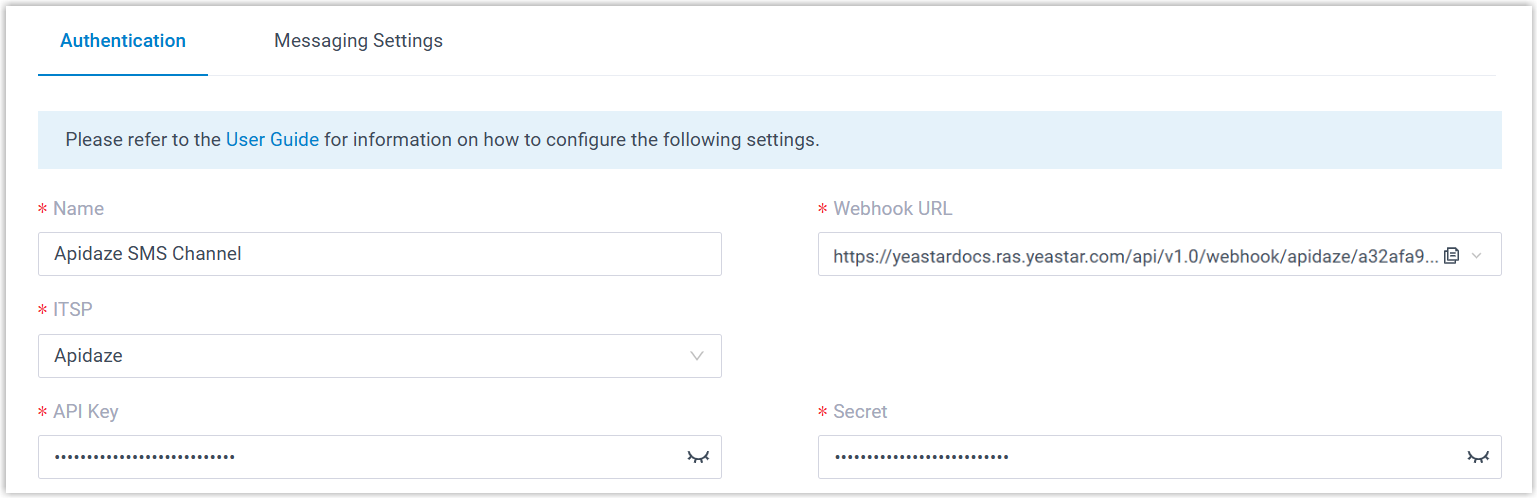Click the 'Name' field label
Image resolution: width=1538 pixels, height=499 pixels.
click(x=78, y=209)
